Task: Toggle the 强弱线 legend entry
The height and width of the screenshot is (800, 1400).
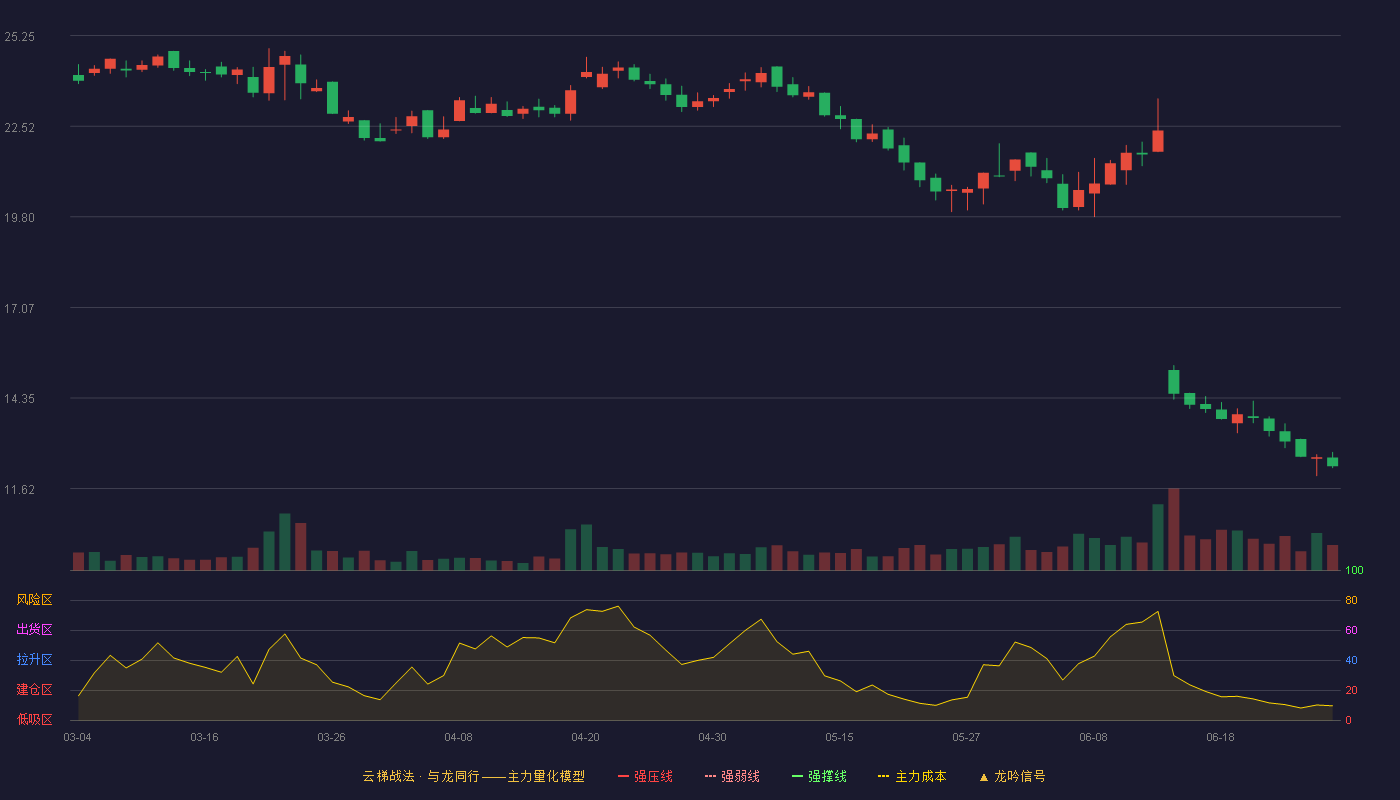Action: tap(732, 776)
